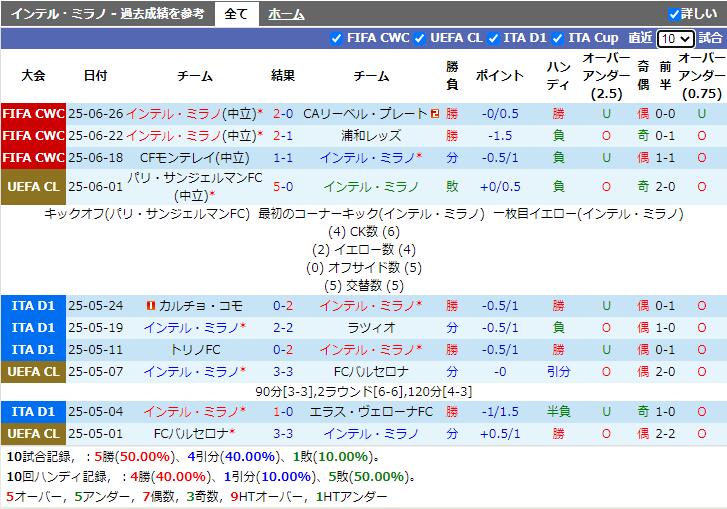Image resolution: width=727 pixels, height=509 pixels.
Task: Click handicap value -1.5 for 浦和レッズ match
Action: (500, 136)
